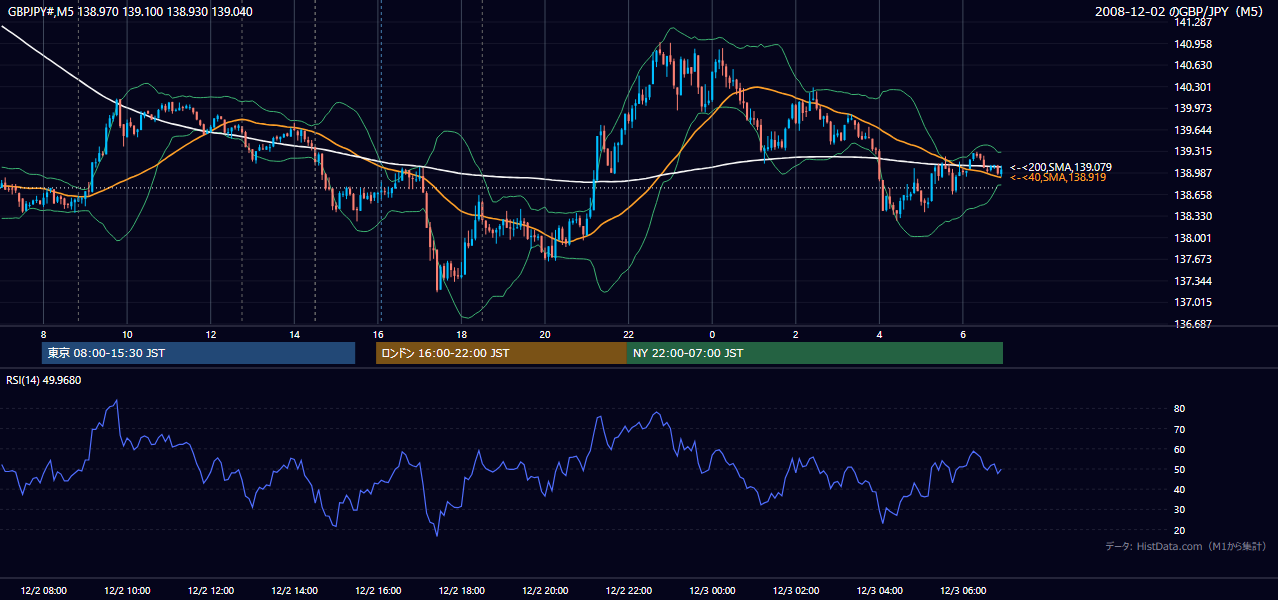Click the RSI scale value 50
This screenshot has width=1278, height=600.
pos(1179,470)
